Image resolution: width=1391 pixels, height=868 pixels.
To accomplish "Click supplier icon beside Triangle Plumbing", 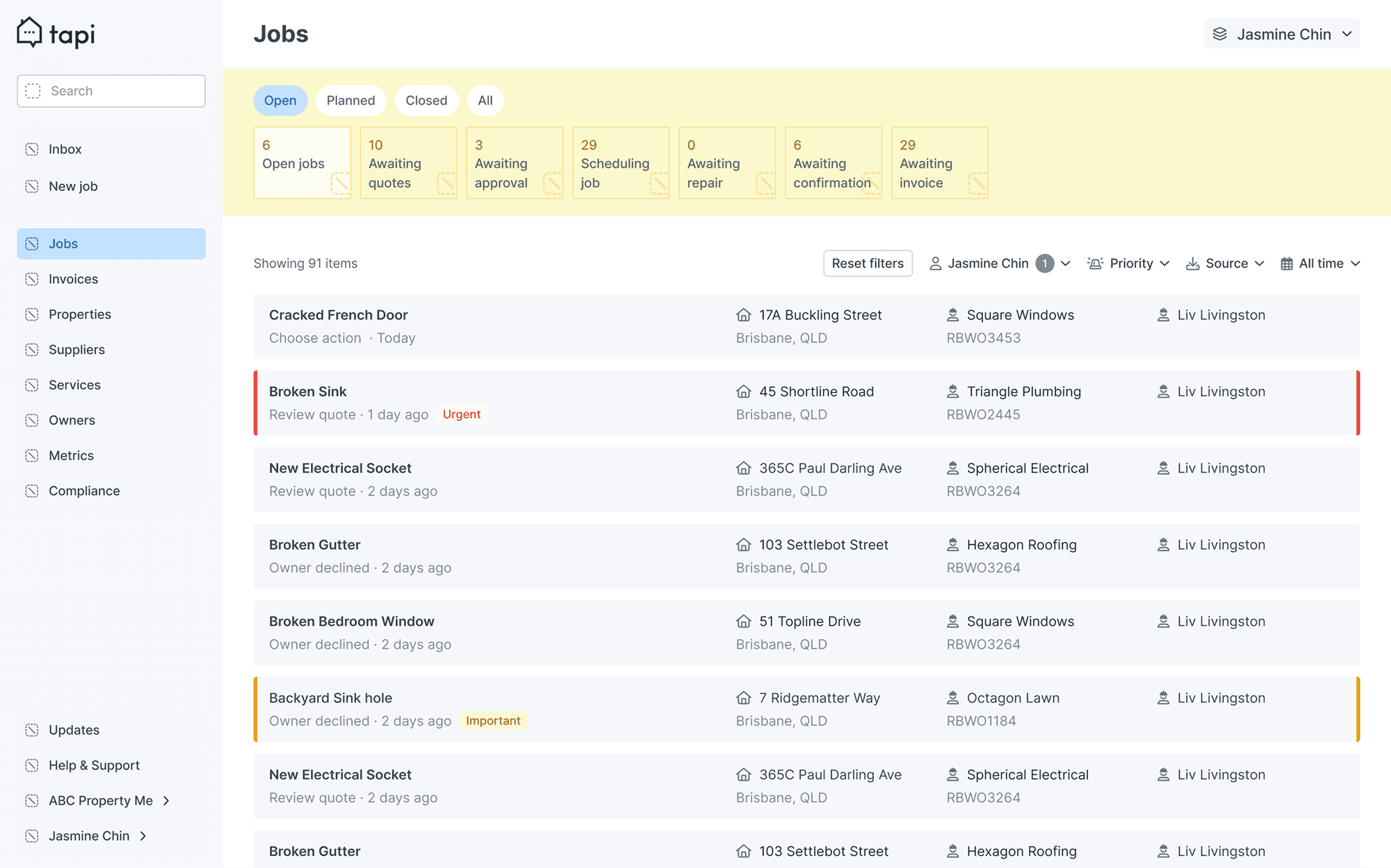I will [953, 392].
